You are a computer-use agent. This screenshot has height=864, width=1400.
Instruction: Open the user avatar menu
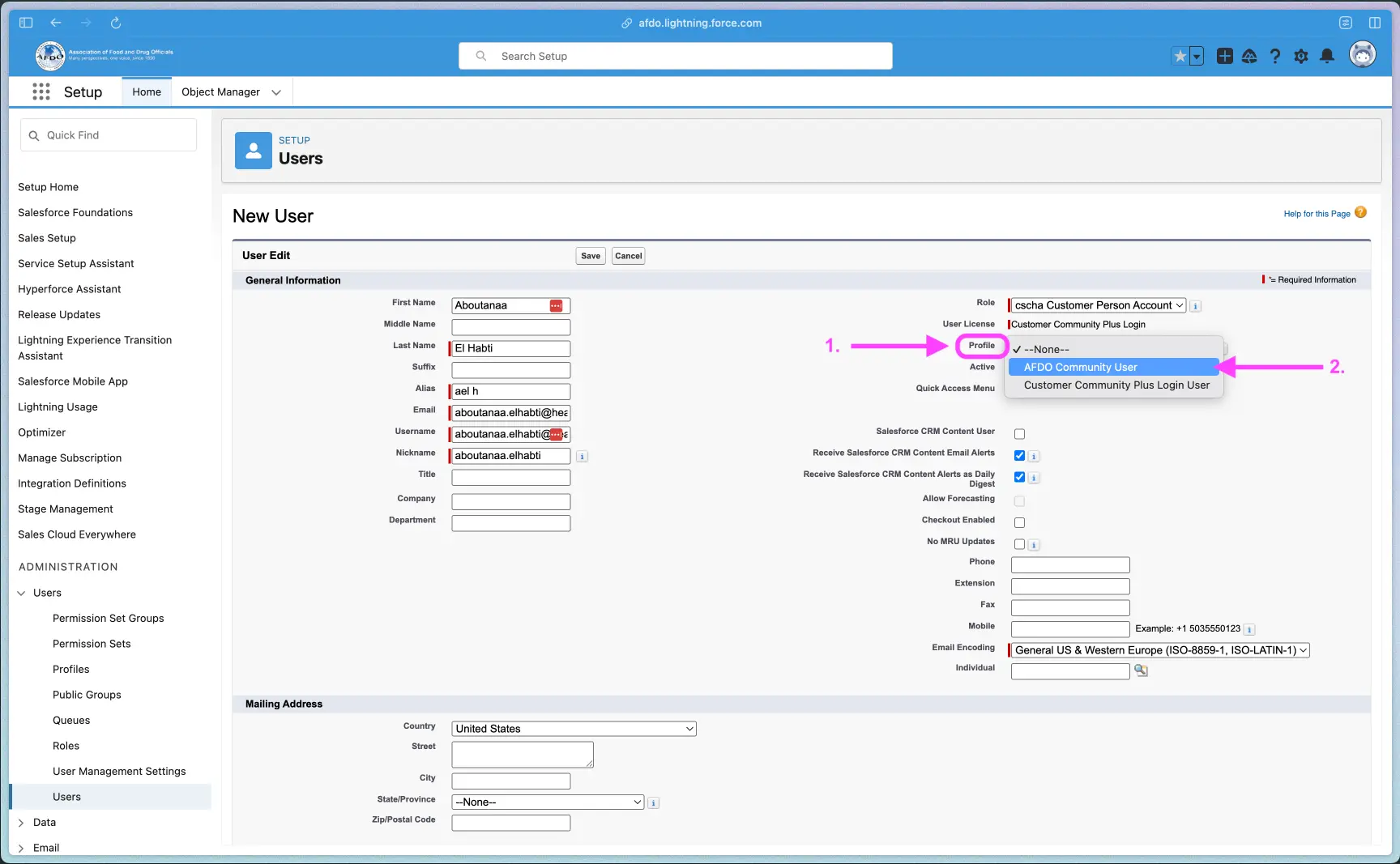click(1363, 54)
